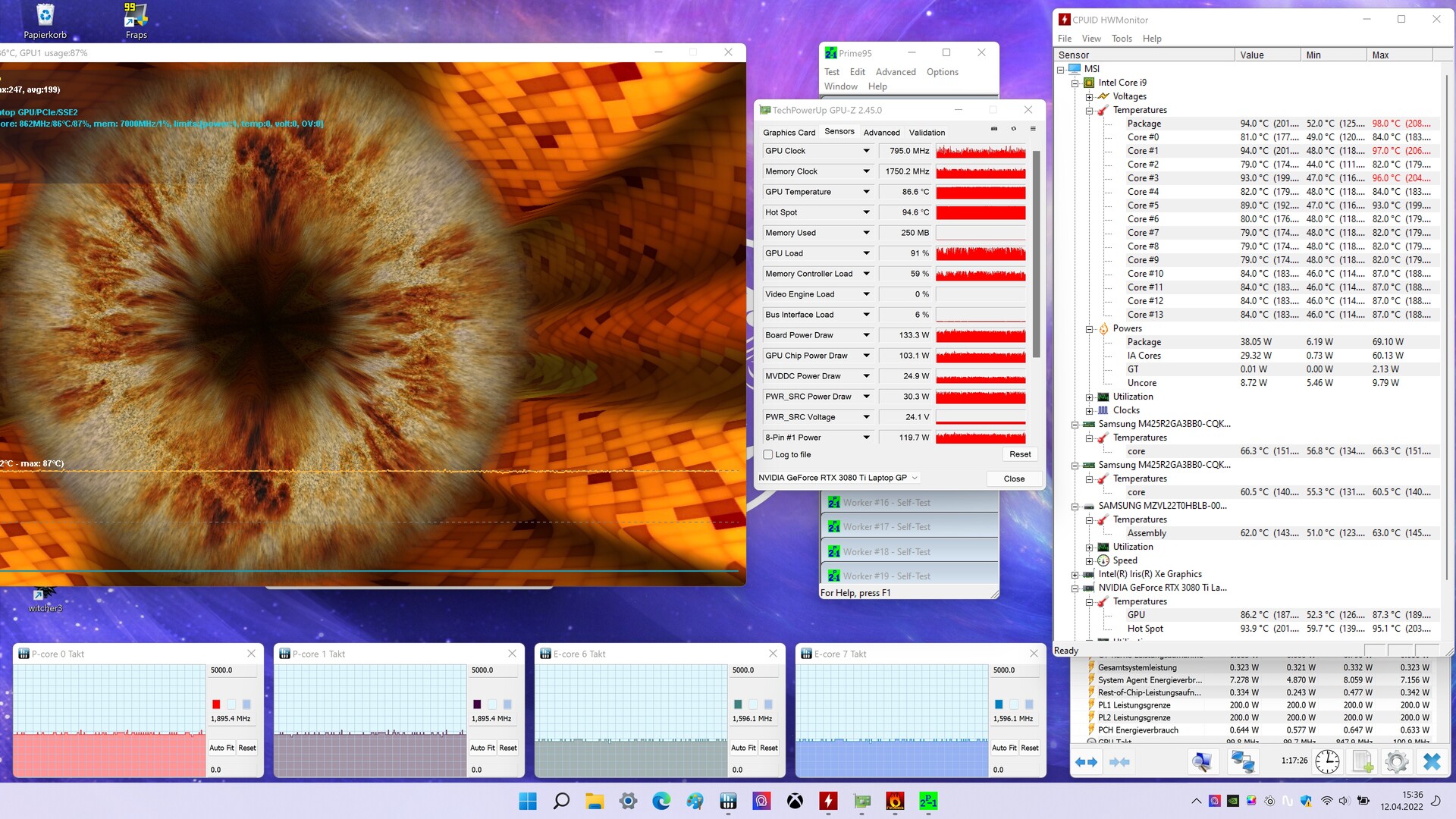Viewport: 1456px width, 819px height.
Task: Click GPU-Z refresh icon
Action: click(x=1014, y=129)
